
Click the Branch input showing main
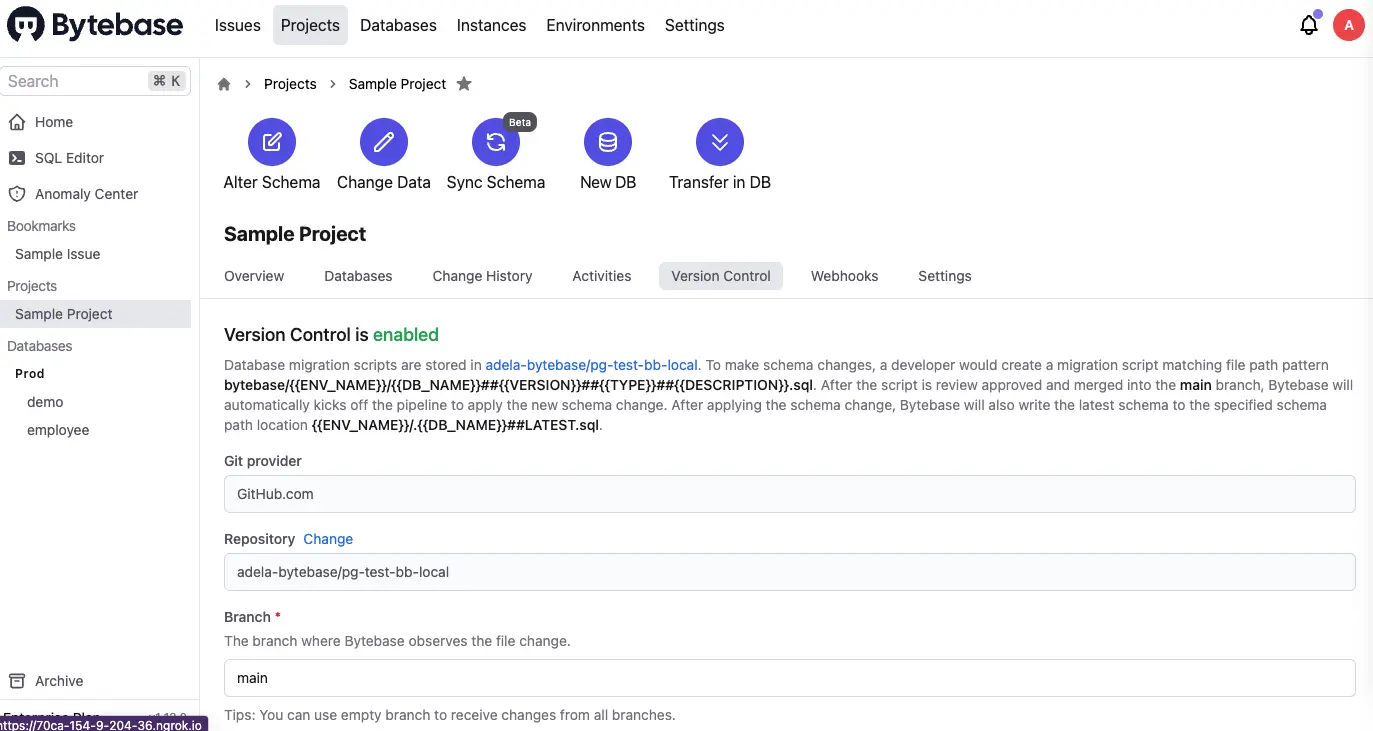[789, 677]
